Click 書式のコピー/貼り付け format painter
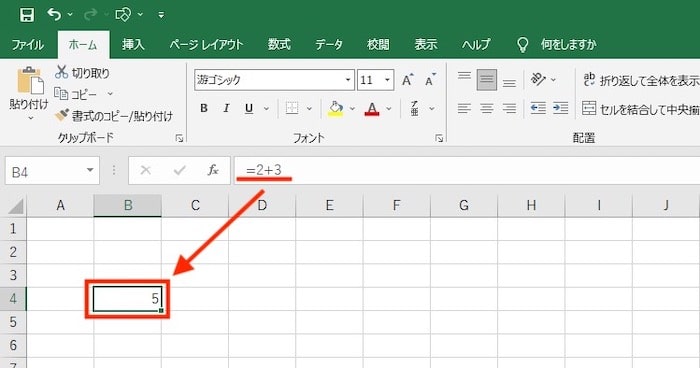Screen dimensions: 700x368 click(113, 116)
